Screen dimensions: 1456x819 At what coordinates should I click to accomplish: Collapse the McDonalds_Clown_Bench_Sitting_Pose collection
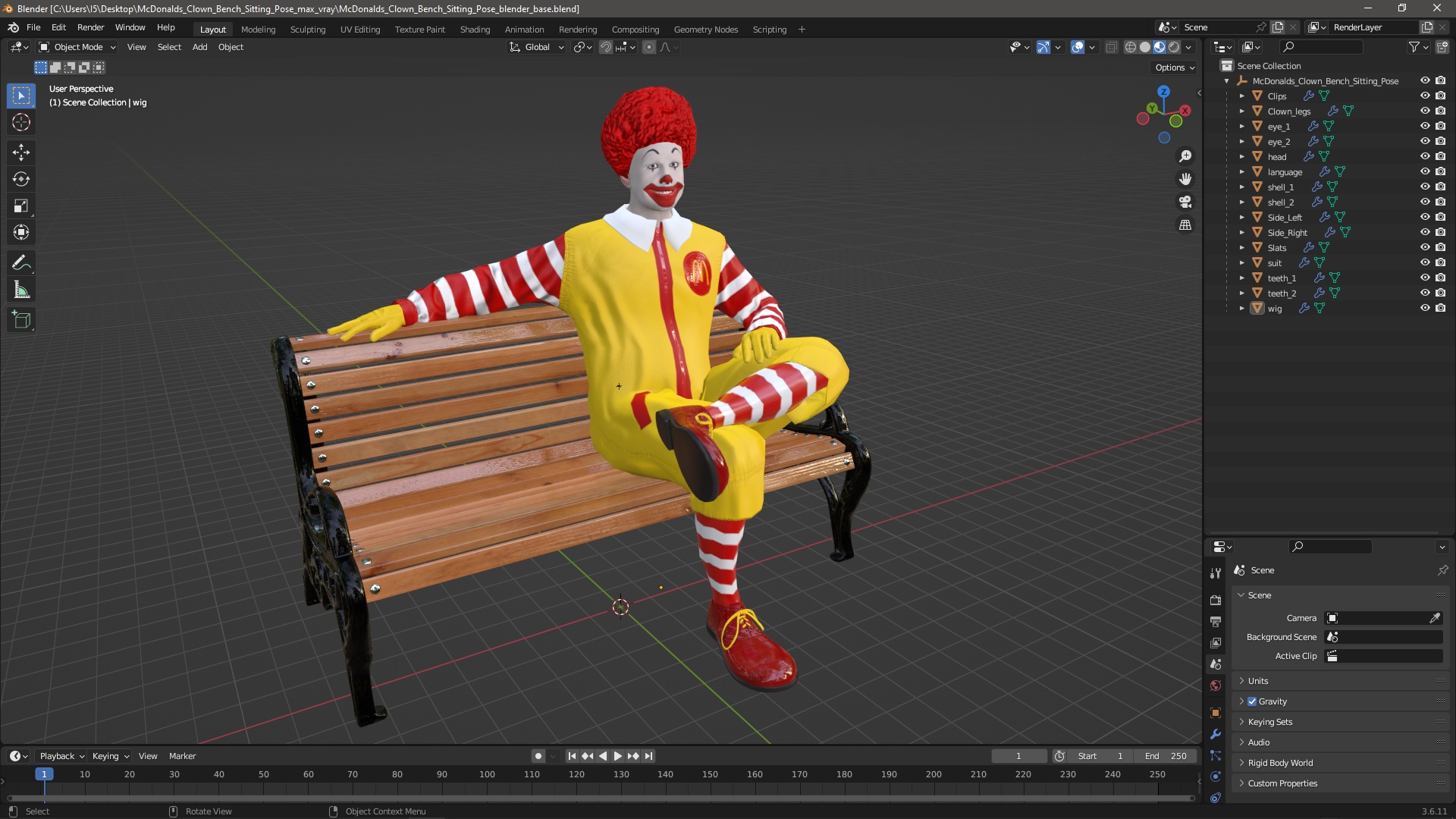(1227, 80)
